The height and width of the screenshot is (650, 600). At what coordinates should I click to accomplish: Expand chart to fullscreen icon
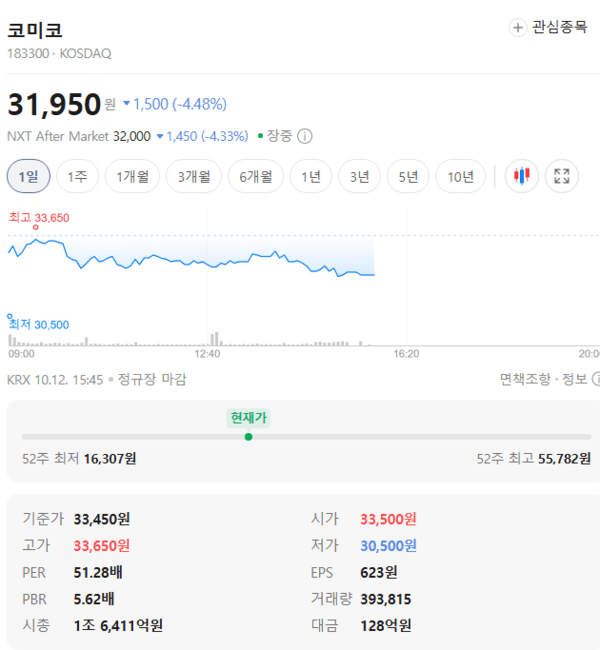click(x=561, y=176)
